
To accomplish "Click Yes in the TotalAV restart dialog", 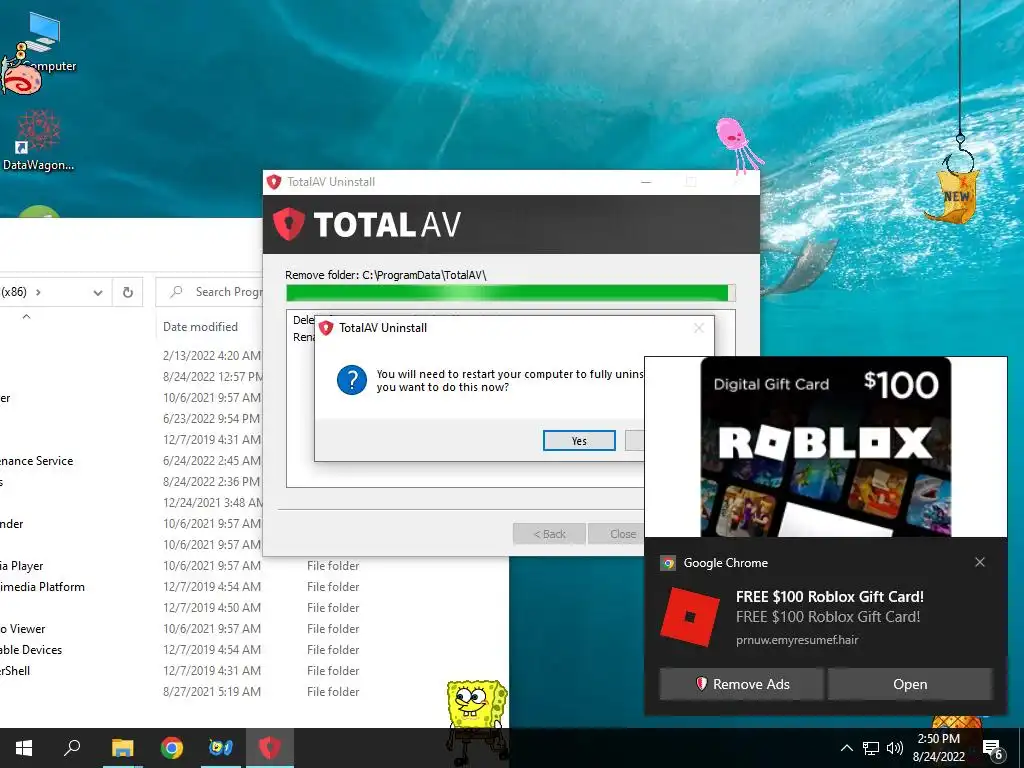I will pos(579,441).
